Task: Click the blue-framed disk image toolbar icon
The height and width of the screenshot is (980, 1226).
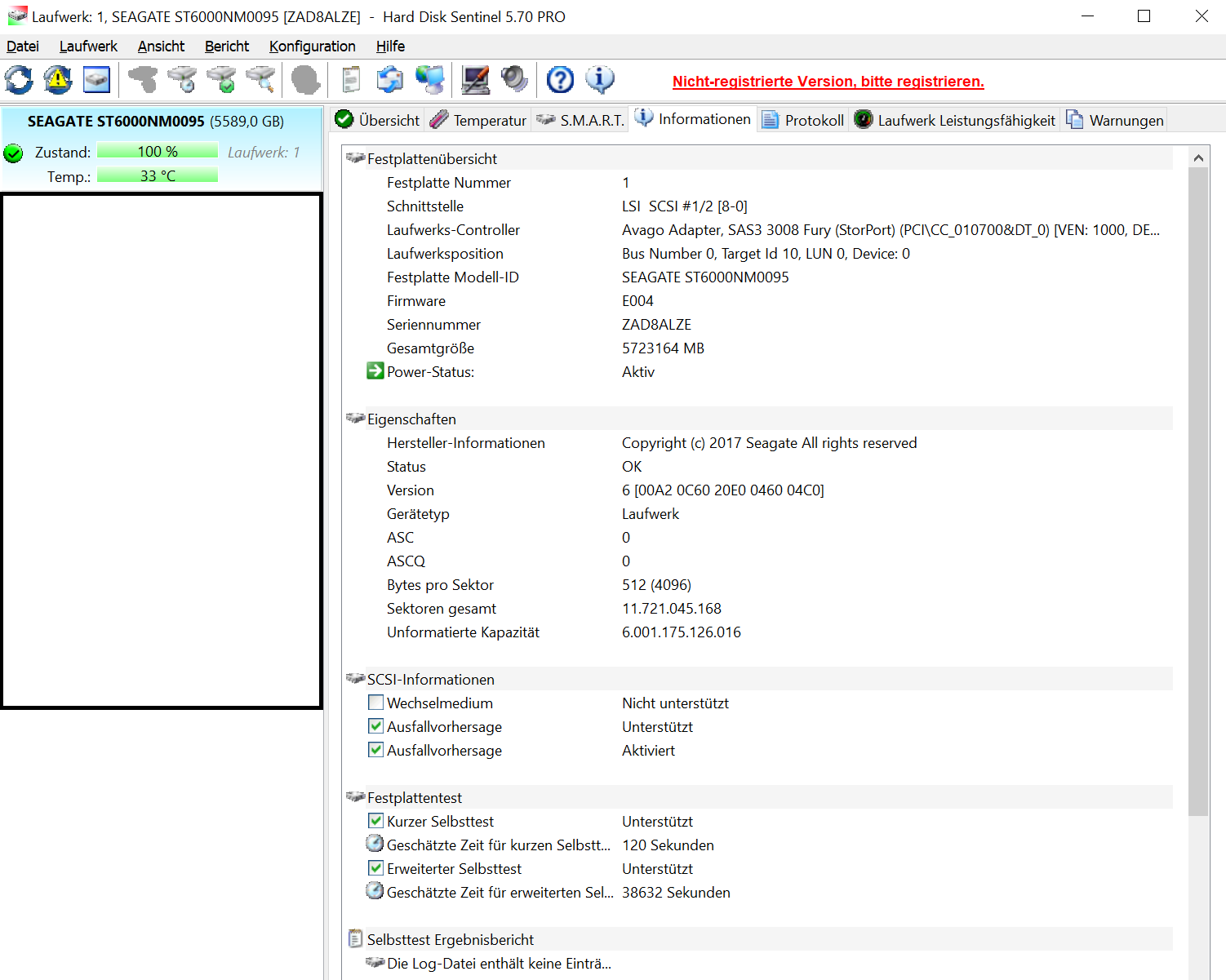Action: pyautogui.click(x=97, y=80)
